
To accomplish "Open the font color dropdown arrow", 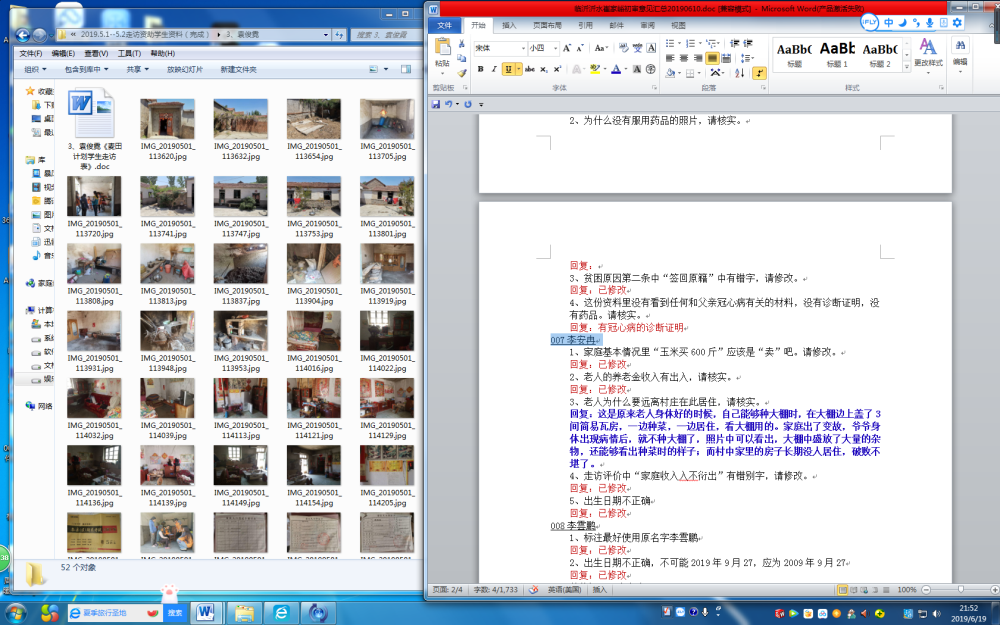I will pos(626,69).
